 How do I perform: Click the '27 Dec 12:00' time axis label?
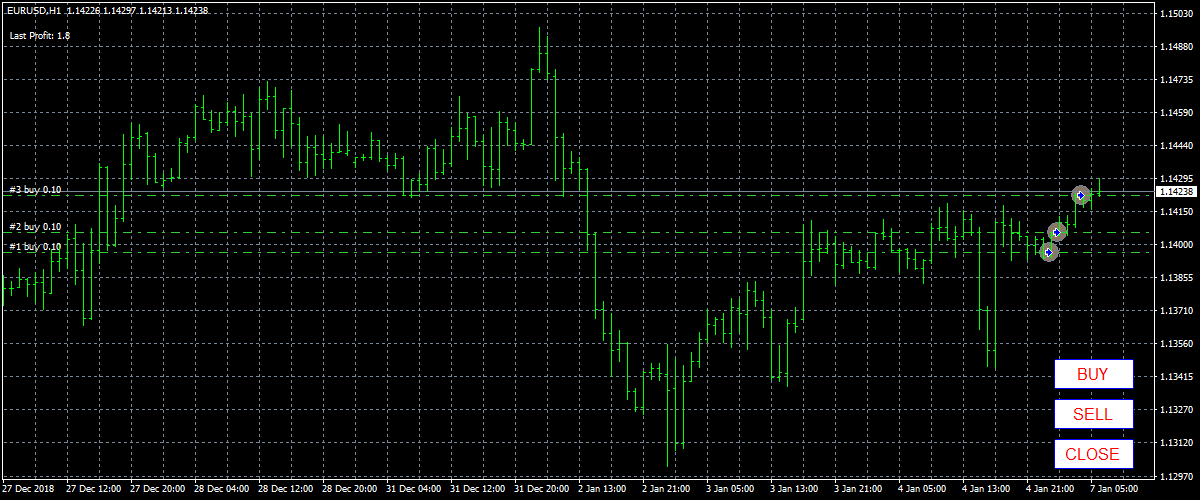coord(94,490)
